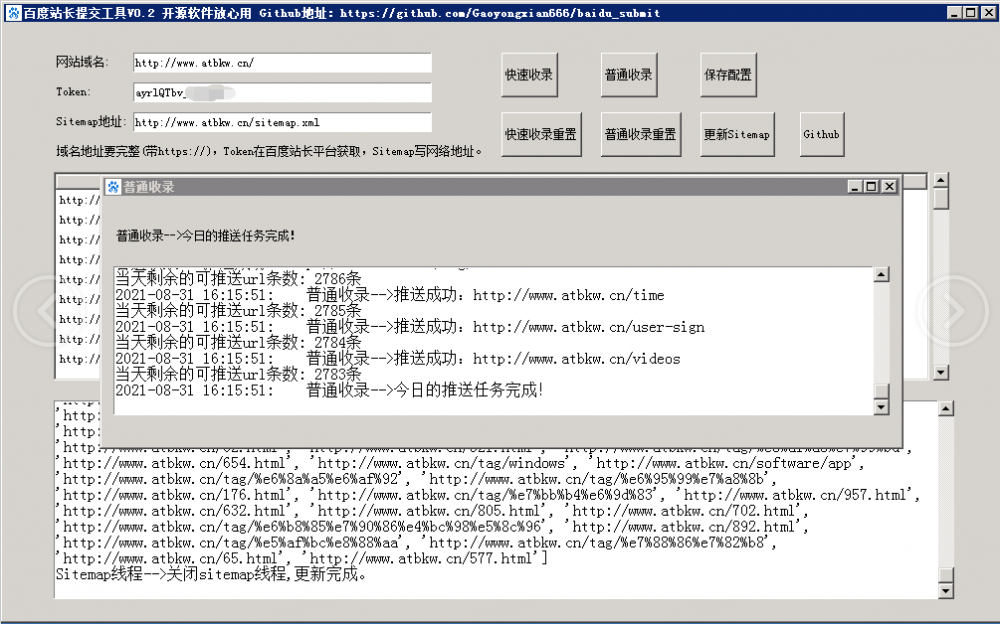1000x624 pixels.
Task: Click the URL http://www.atbkw.cn/tag/windows
Action: pyautogui.click(x=441, y=463)
